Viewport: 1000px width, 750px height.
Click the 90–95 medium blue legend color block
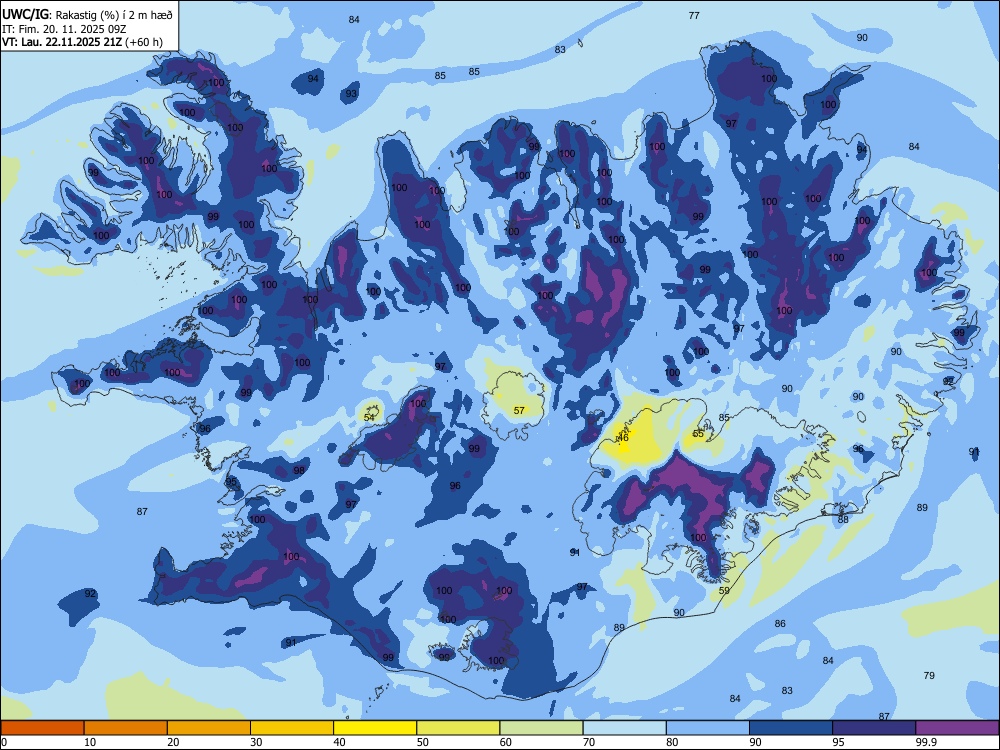(x=791, y=728)
